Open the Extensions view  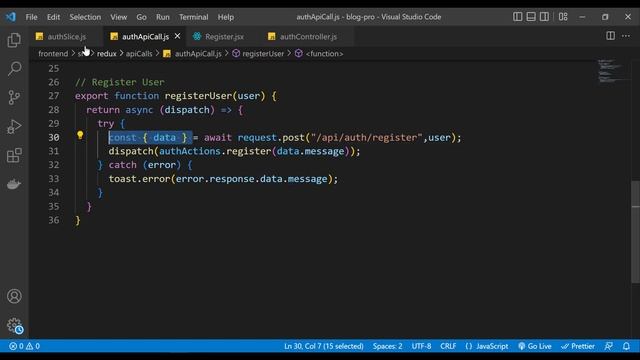[x=14, y=155]
